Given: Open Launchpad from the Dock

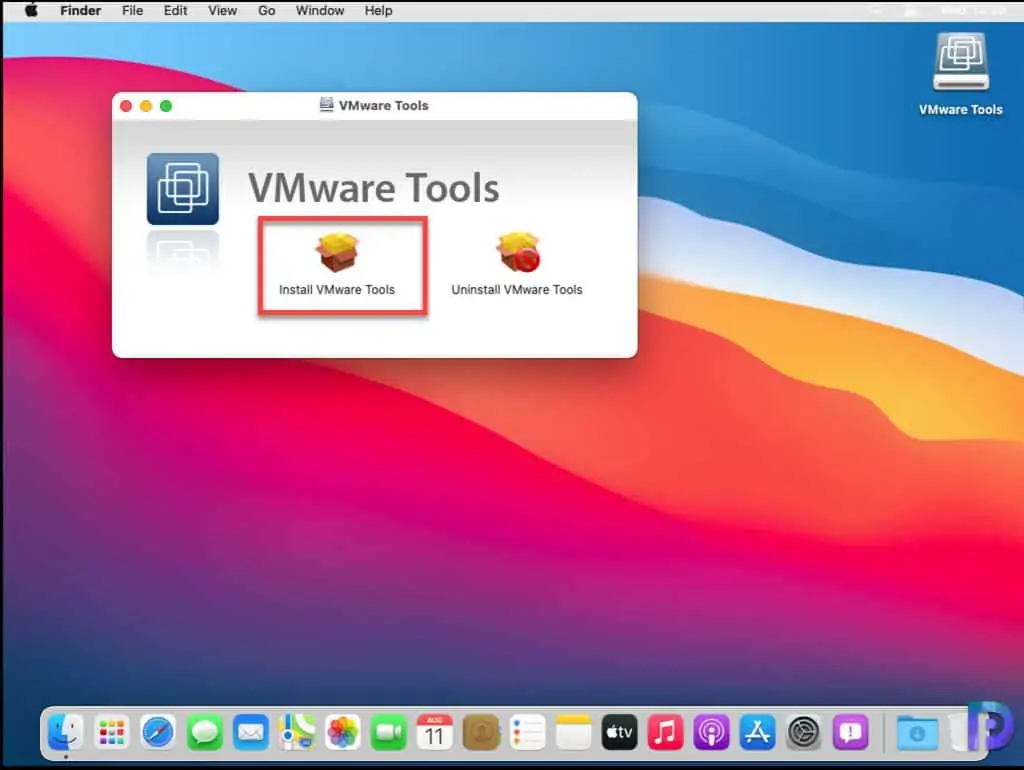Looking at the screenshot, I should (112, 732).
